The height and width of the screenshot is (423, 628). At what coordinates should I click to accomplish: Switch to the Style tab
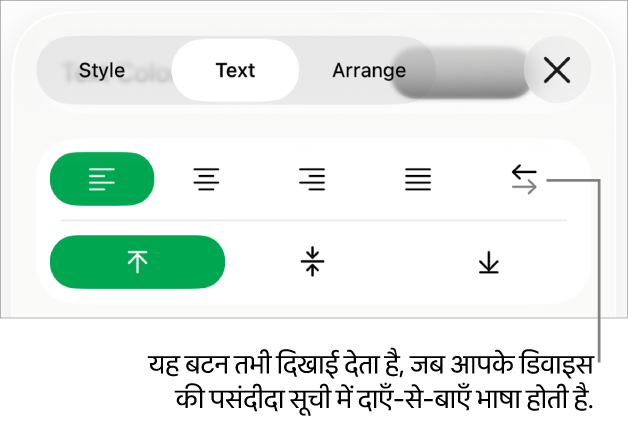[102, 70]
